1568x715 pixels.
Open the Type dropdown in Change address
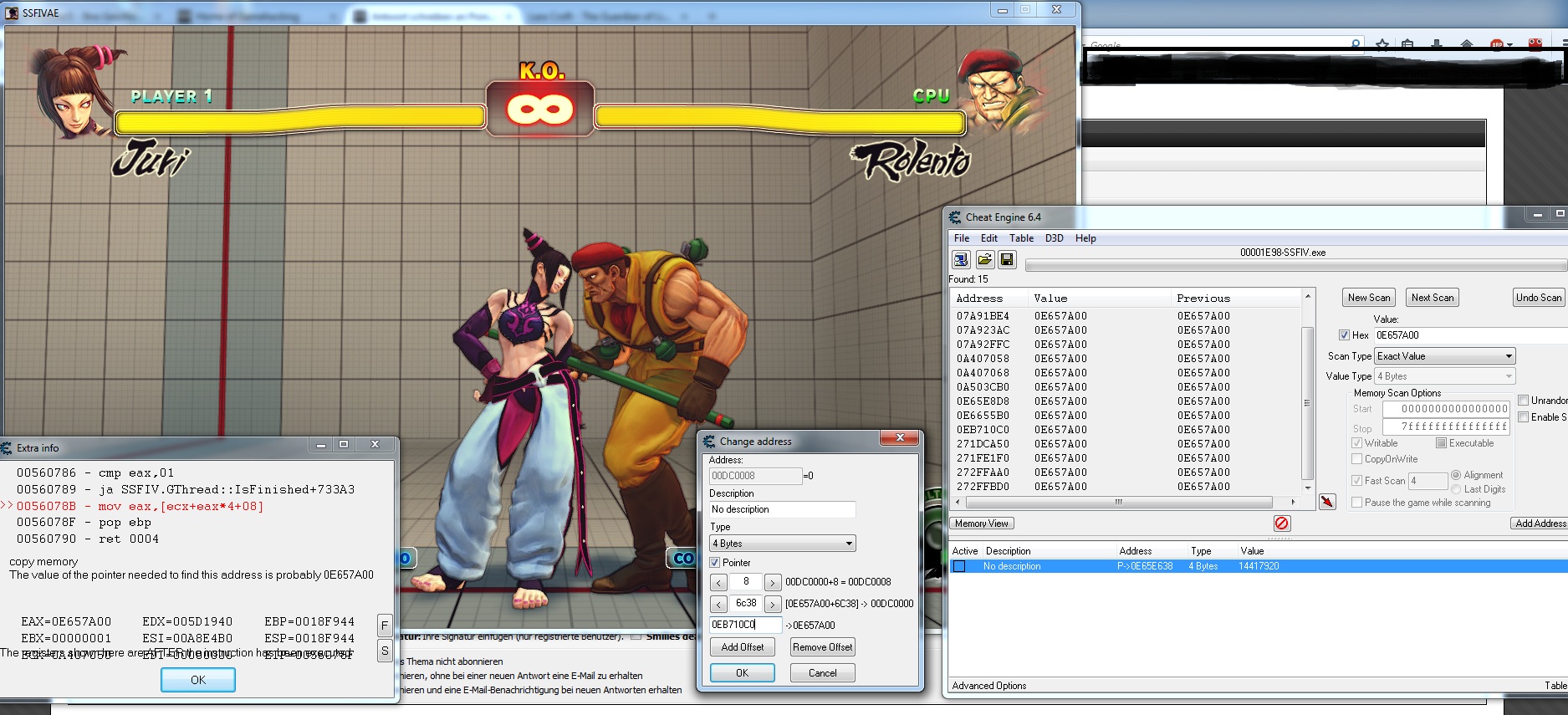coord(782,544)
